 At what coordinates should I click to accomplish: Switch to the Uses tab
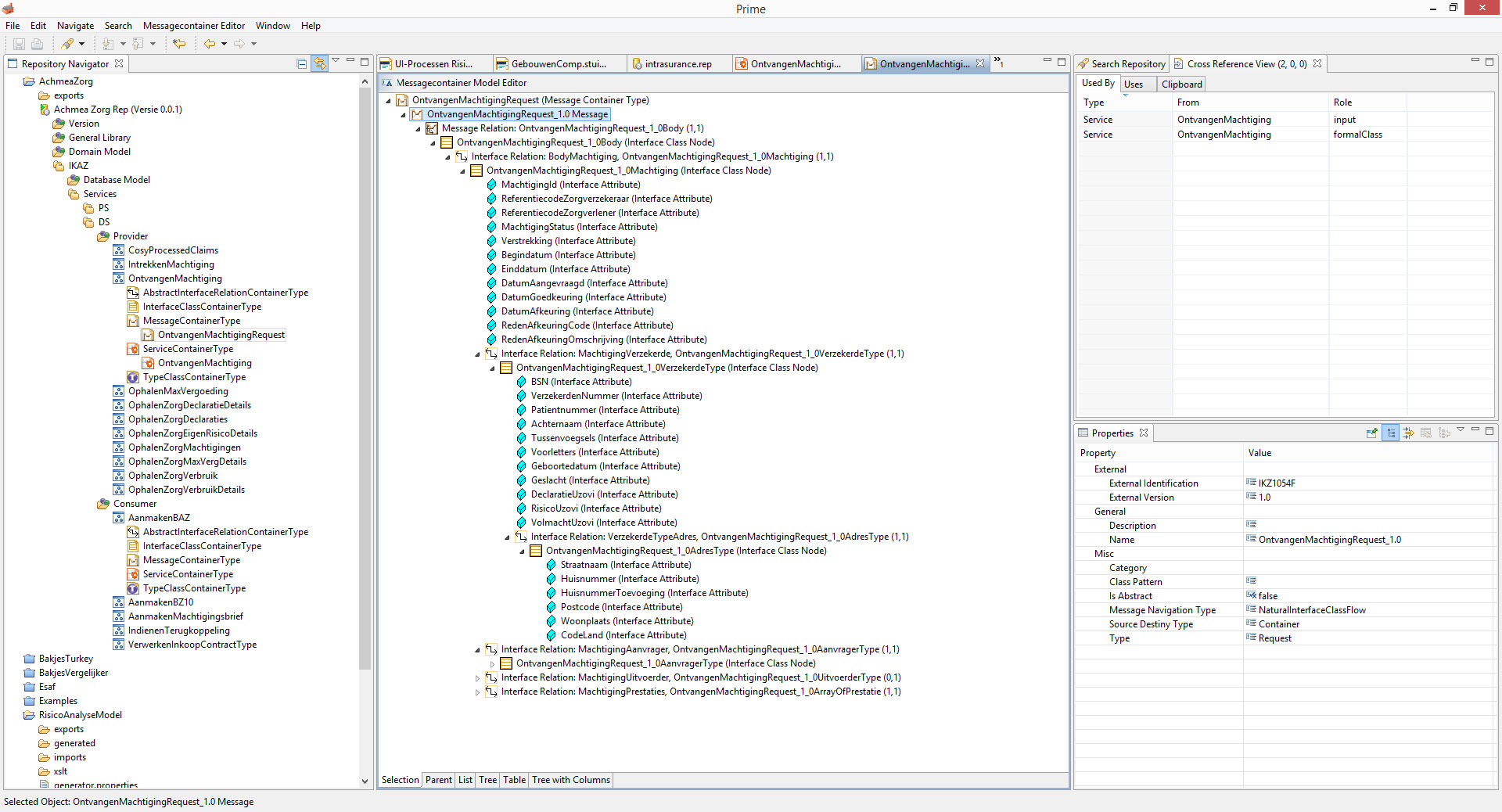tap(1133, 84)
